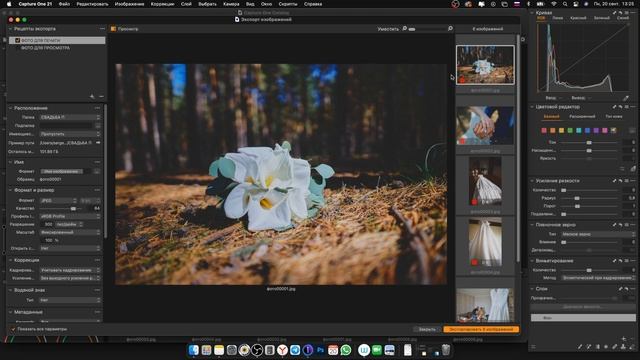
Task: Adjust Sharpening amount slider
Action: click(564, 190)
